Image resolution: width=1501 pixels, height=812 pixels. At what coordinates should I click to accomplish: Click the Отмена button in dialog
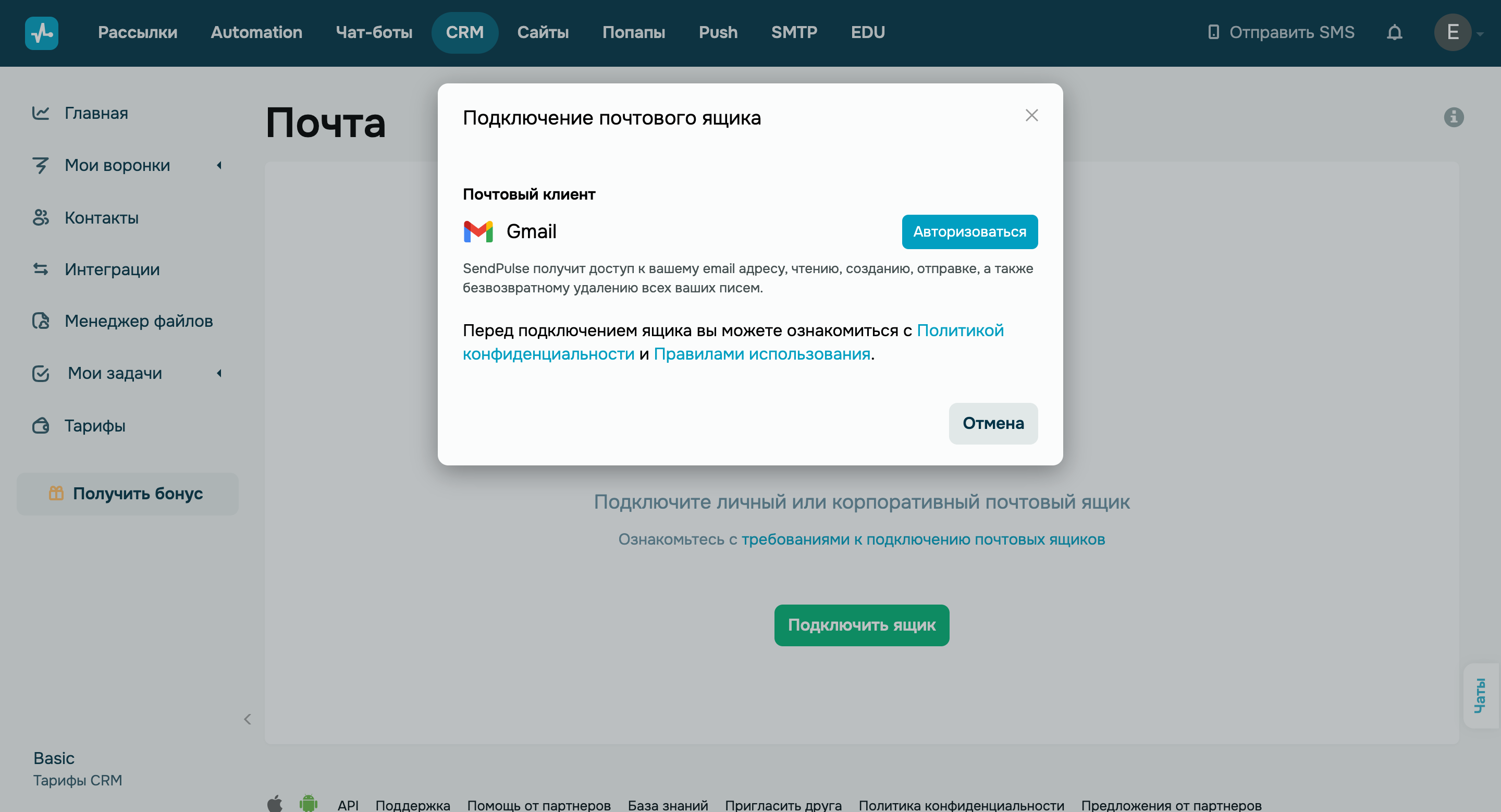point(992,424)
